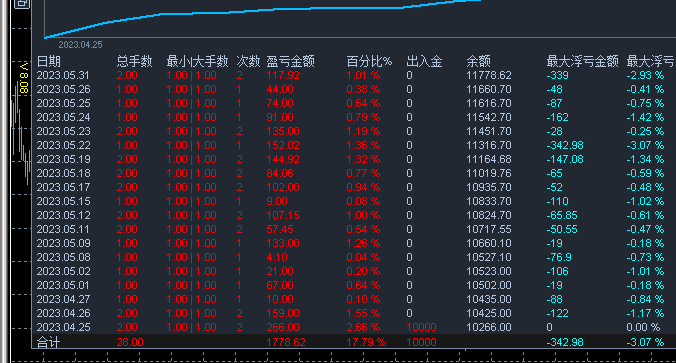This screenshot has width=676, height=363.
Task: Click max drawdown -342.98 in total row
Action: [565, 342]
